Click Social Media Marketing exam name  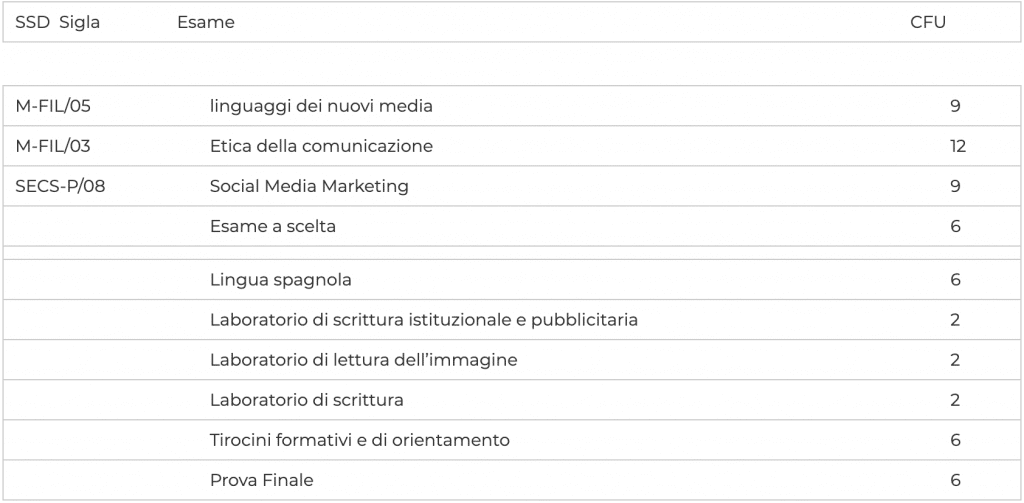click(x=309, y=186)
